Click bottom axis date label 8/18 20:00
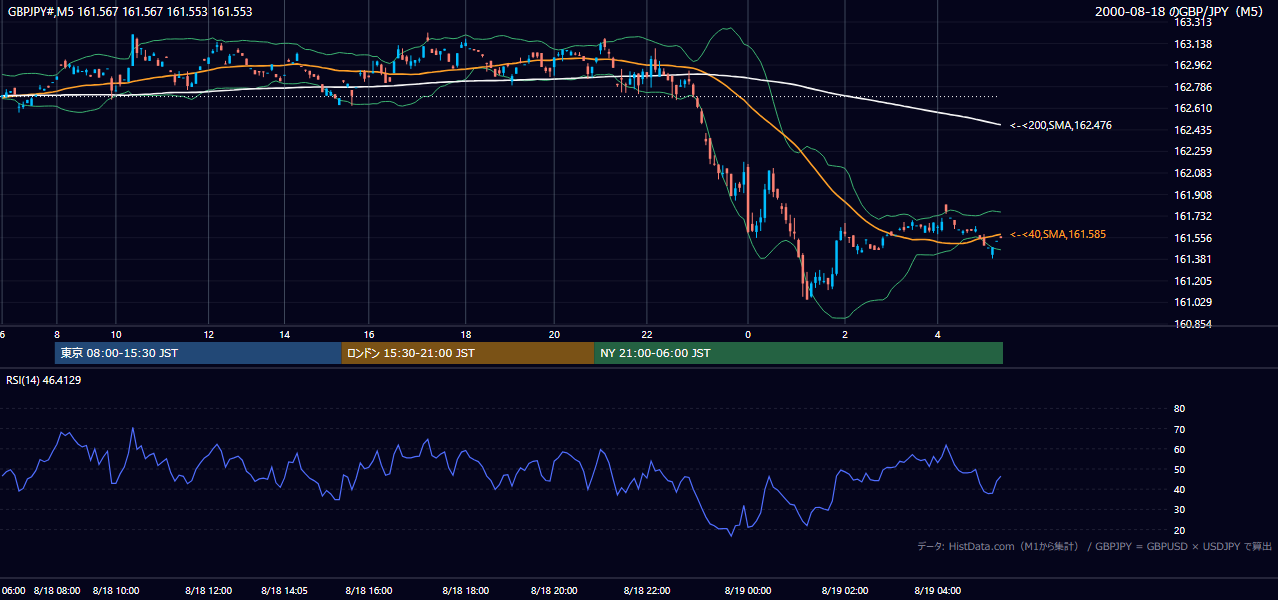1278x600 pixels. (x=554, y=591)
